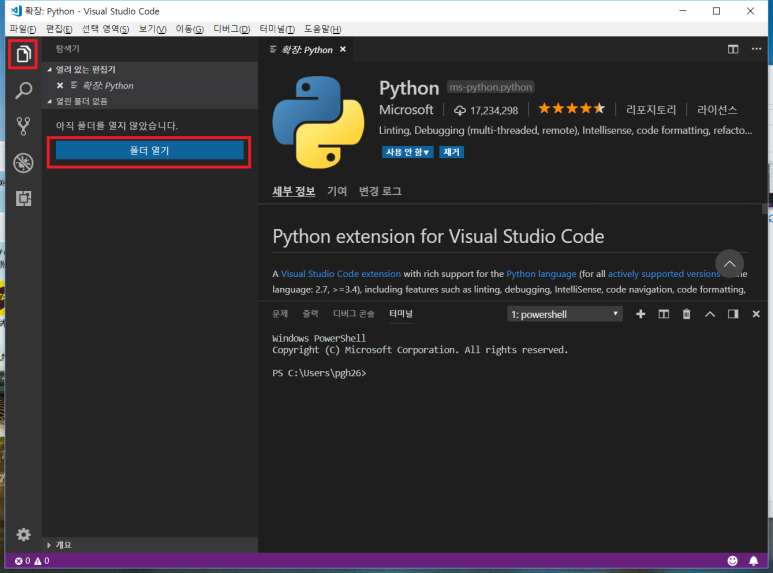Click the install count download icon

coord(459,110)
